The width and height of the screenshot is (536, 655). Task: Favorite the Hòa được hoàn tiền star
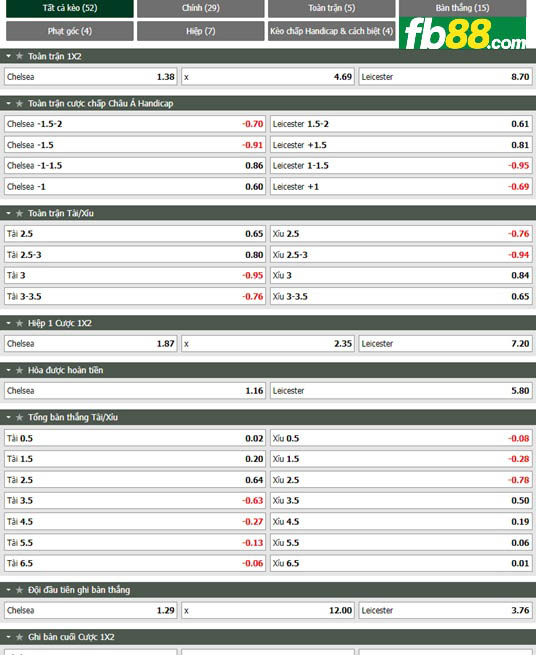[19, 370]
